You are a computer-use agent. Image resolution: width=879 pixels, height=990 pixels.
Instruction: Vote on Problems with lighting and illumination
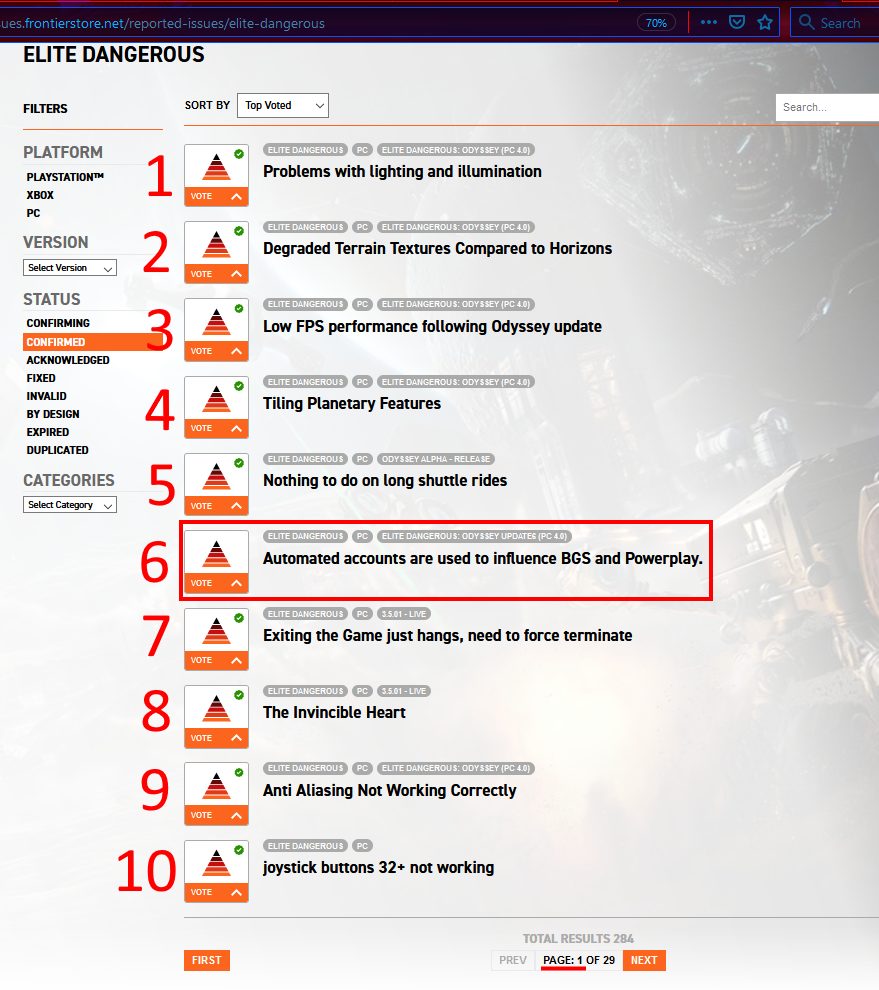pos(217,196)
